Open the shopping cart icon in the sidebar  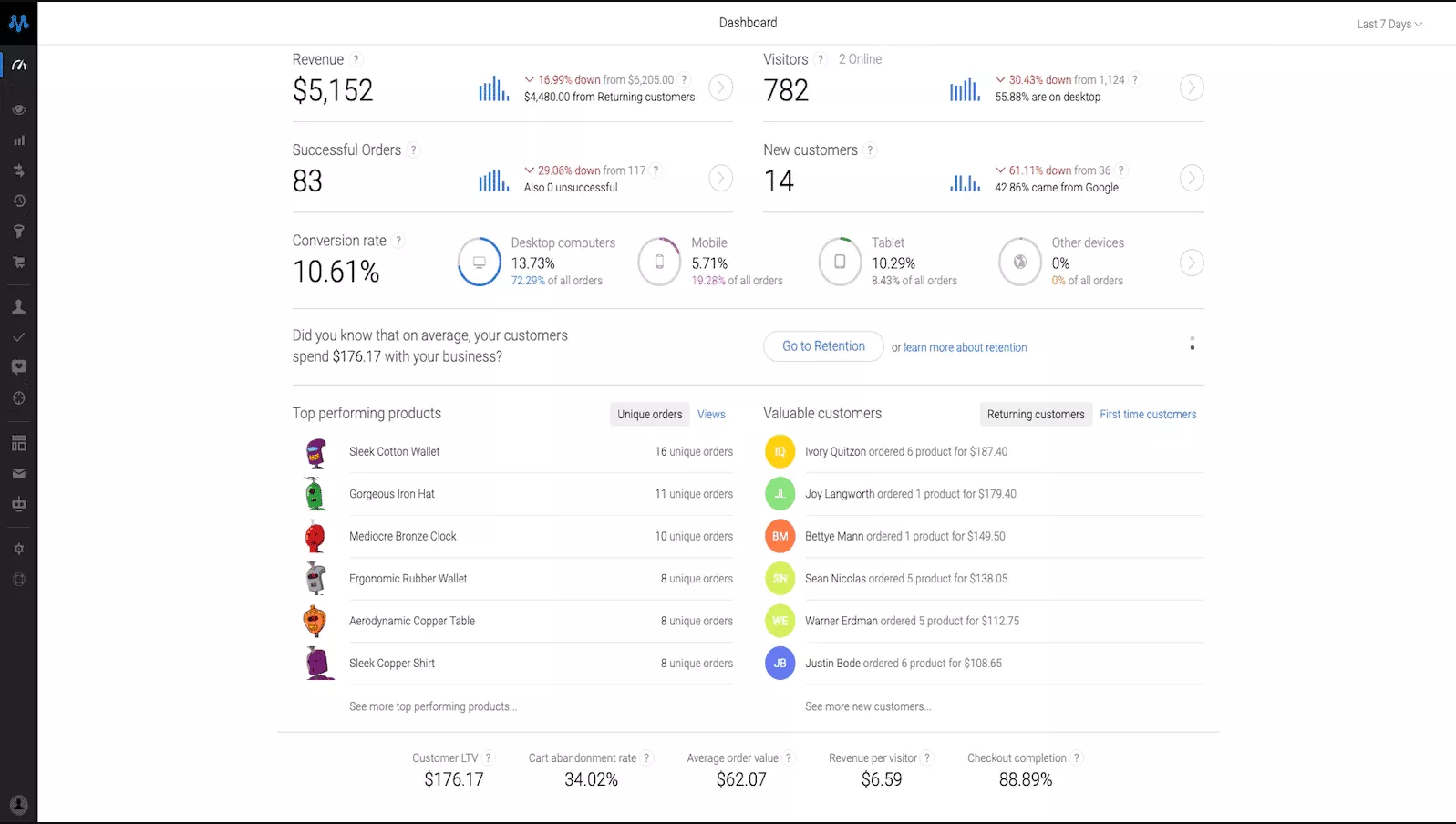18,263
